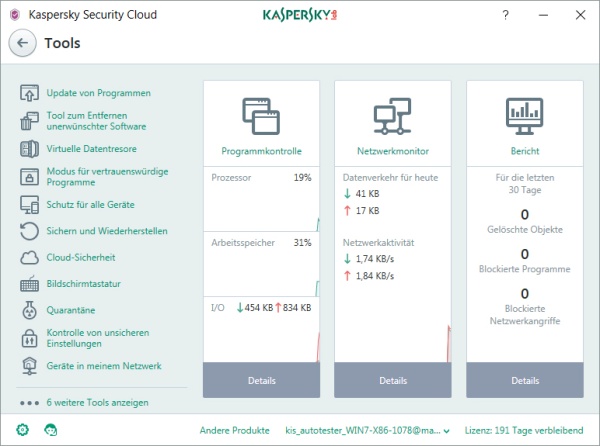Open Update von Programmen
The image size is (600, 446).
click(x=99, y=93)
